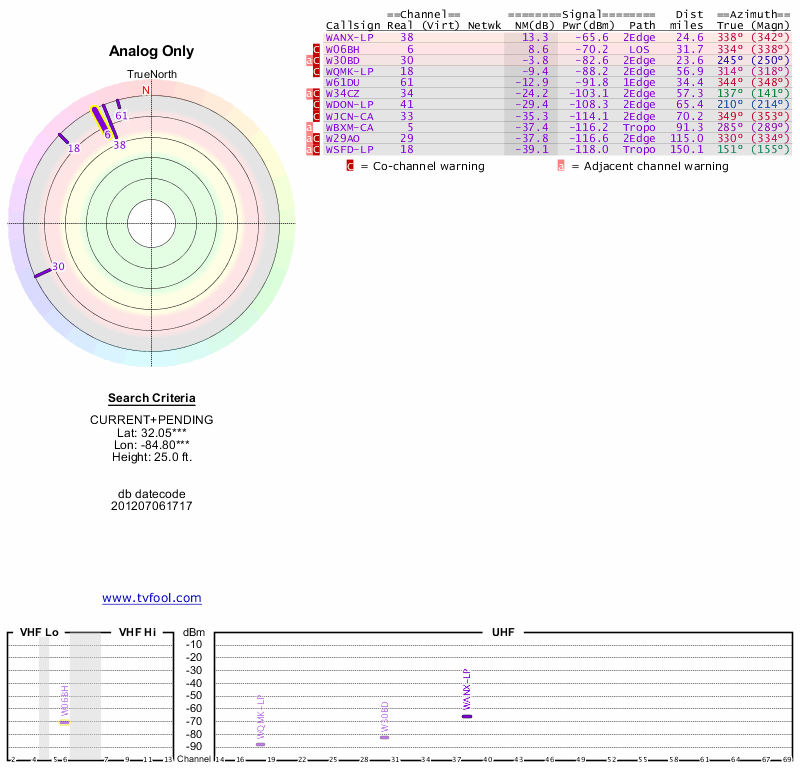The image size is (800, 768).
Task: Click the Search Criteria heading
Action: (152, 398)
